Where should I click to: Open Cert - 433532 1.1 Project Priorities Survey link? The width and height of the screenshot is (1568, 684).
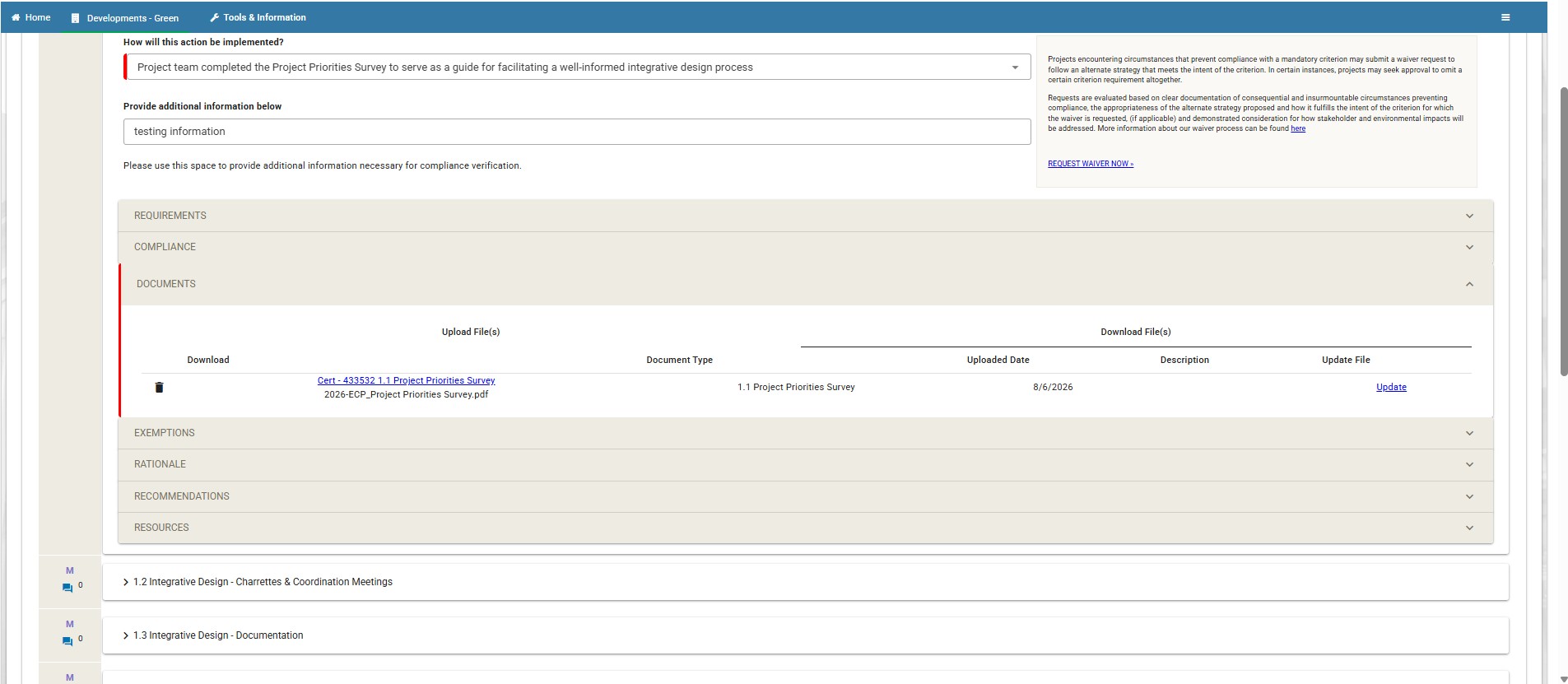click(x=406, y=380)
